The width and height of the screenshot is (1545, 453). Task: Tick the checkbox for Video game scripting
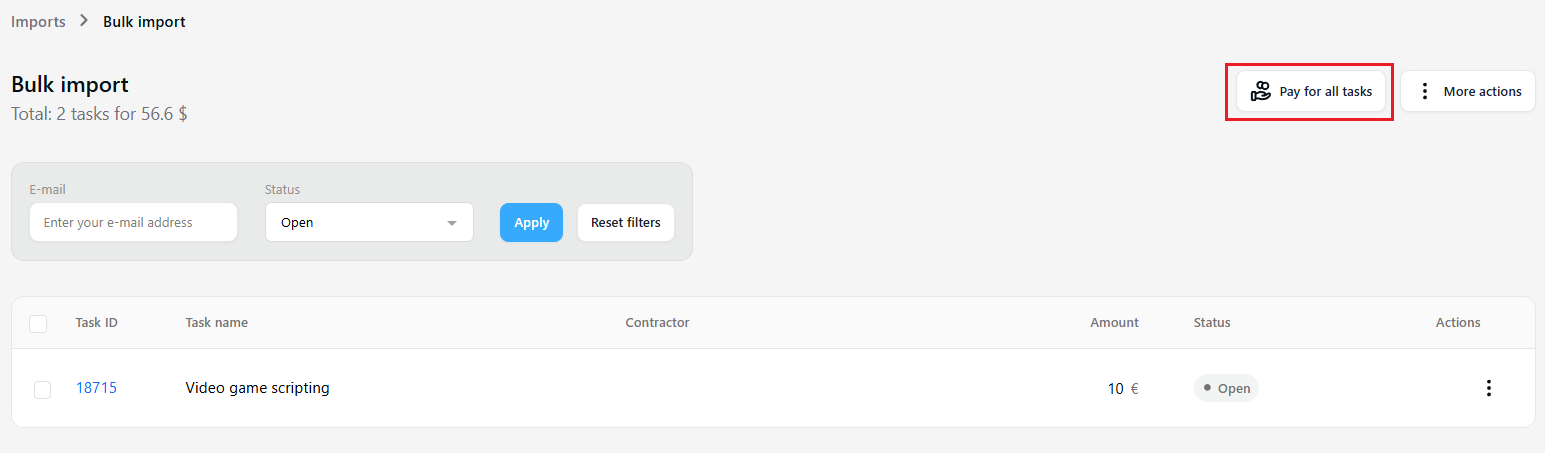tap(42, 389)
